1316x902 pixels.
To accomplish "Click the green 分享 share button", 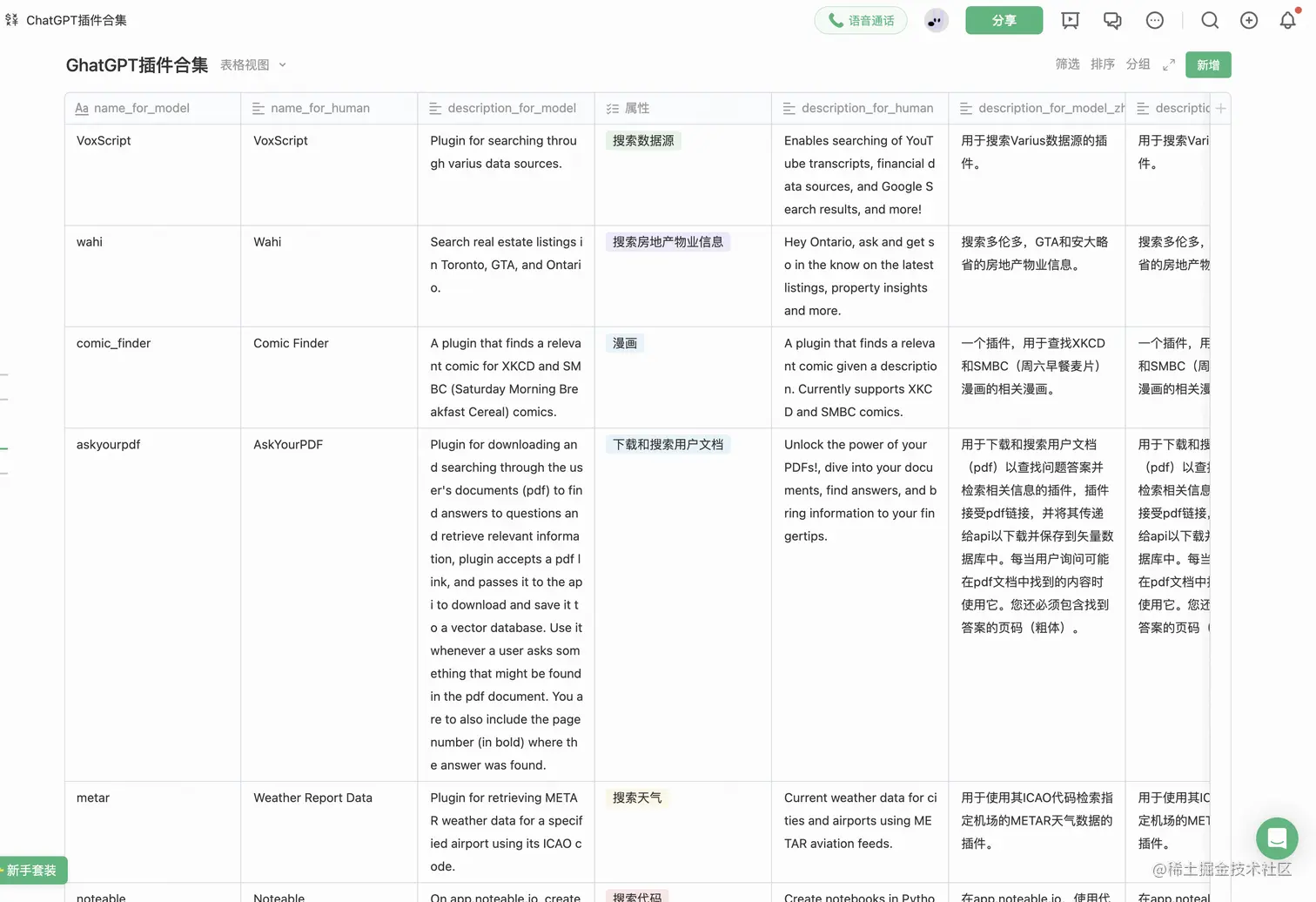I will tap(1004, 20).
